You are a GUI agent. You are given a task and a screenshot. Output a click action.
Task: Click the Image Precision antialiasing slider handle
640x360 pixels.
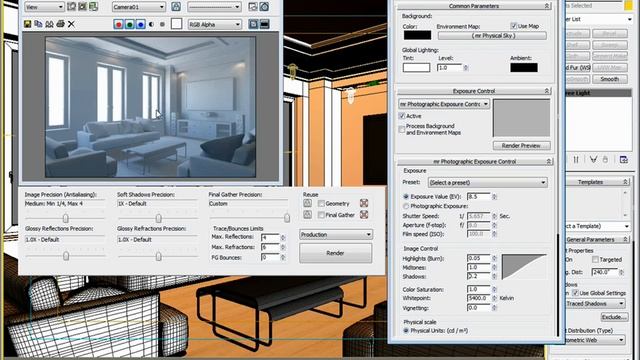(x=65, y=218)
